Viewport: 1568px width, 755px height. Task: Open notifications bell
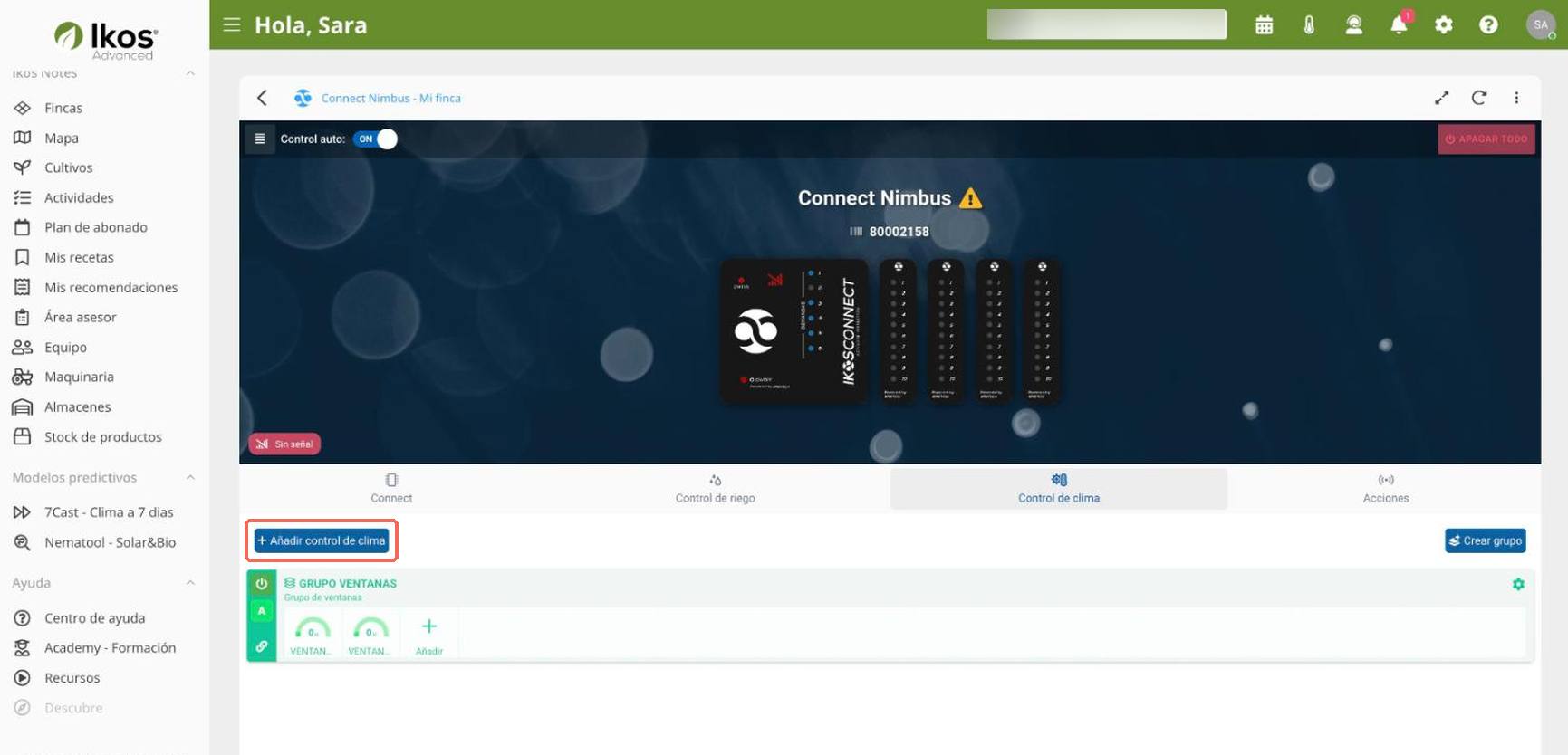1400,24
